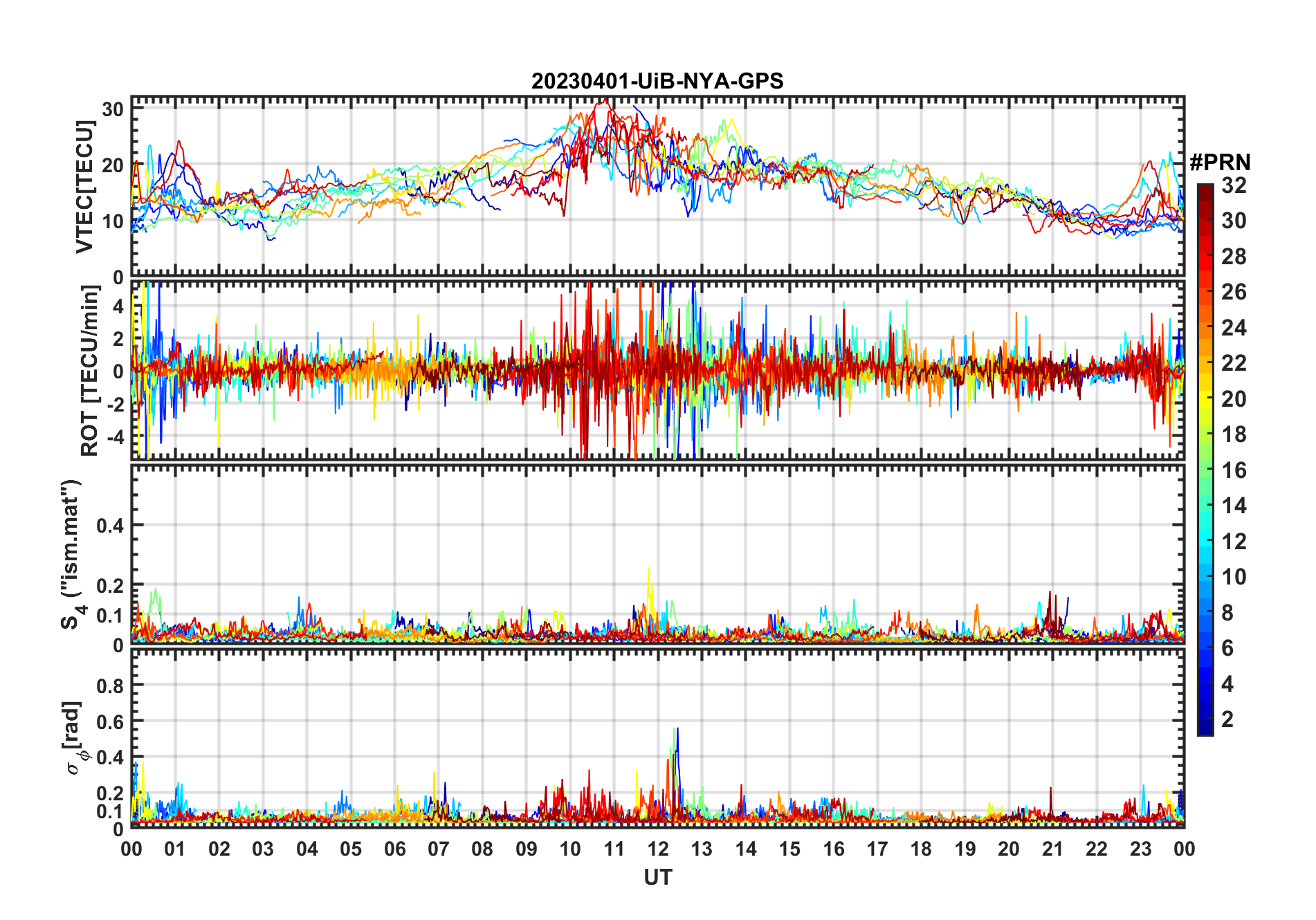
Task: Select colorbar tick label 26
Action: (1234, 292)
